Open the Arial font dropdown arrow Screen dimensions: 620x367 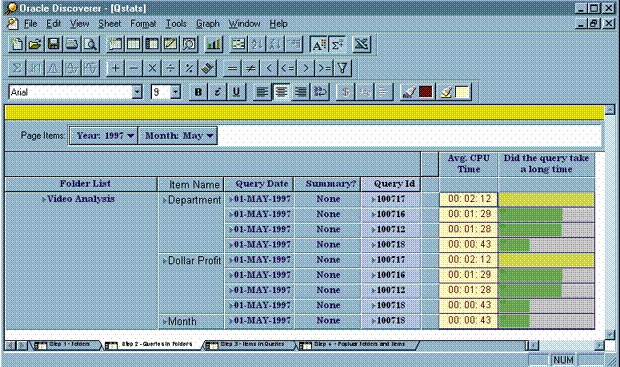tap(137, 92)
